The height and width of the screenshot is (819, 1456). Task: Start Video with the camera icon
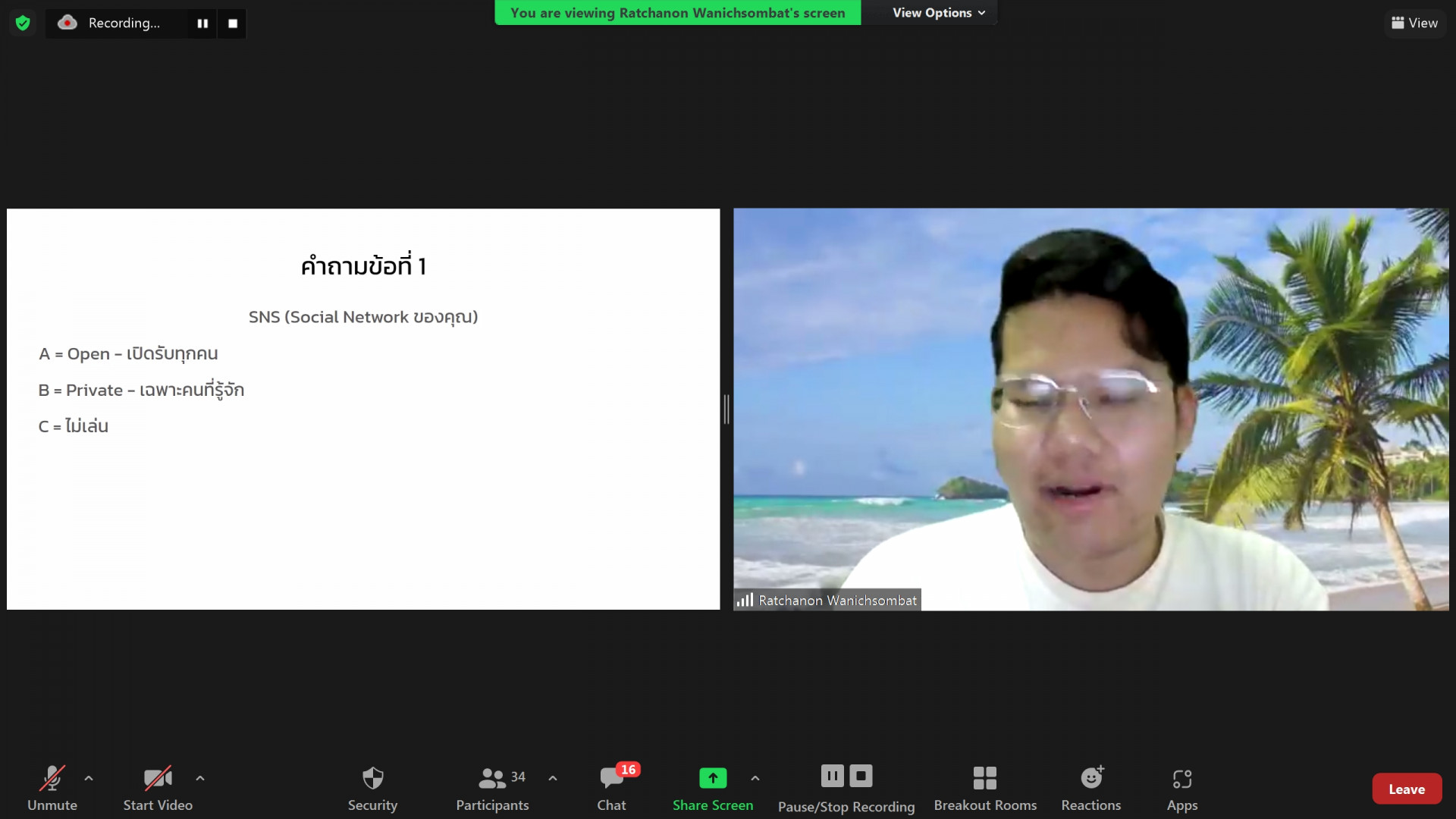point(158,789)
